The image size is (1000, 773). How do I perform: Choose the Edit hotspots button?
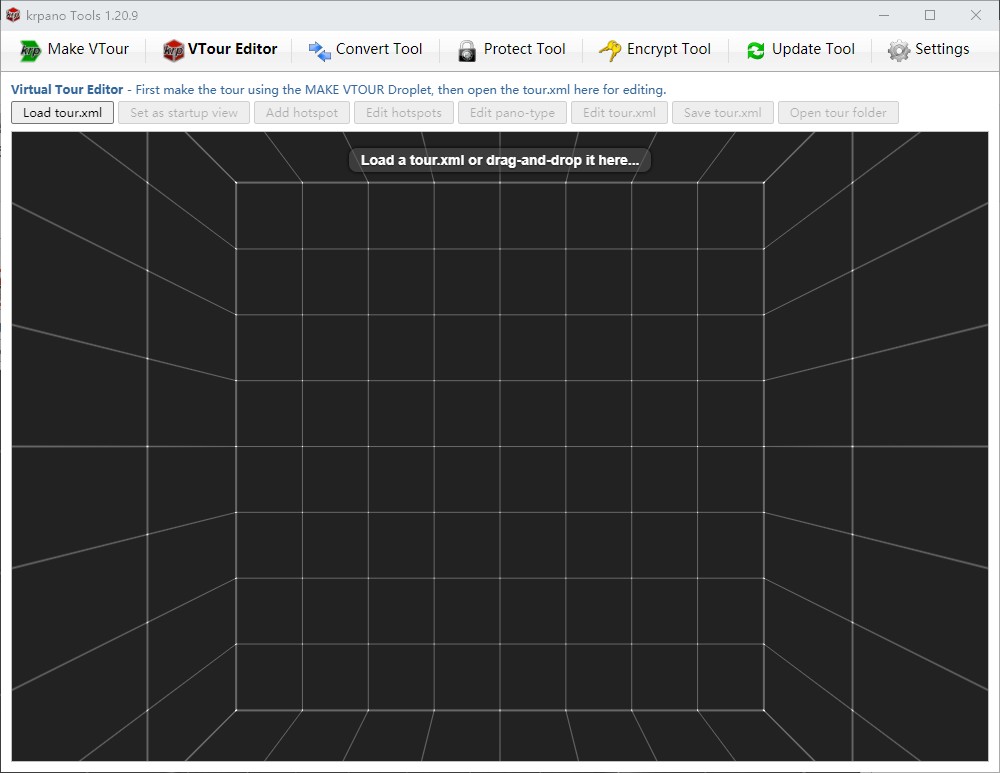click(x=404, y=113)
